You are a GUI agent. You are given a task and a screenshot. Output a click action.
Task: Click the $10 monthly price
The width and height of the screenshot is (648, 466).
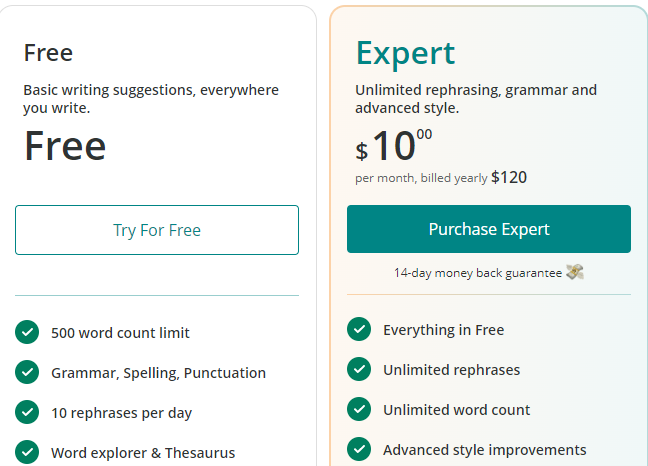coord(394,146)
